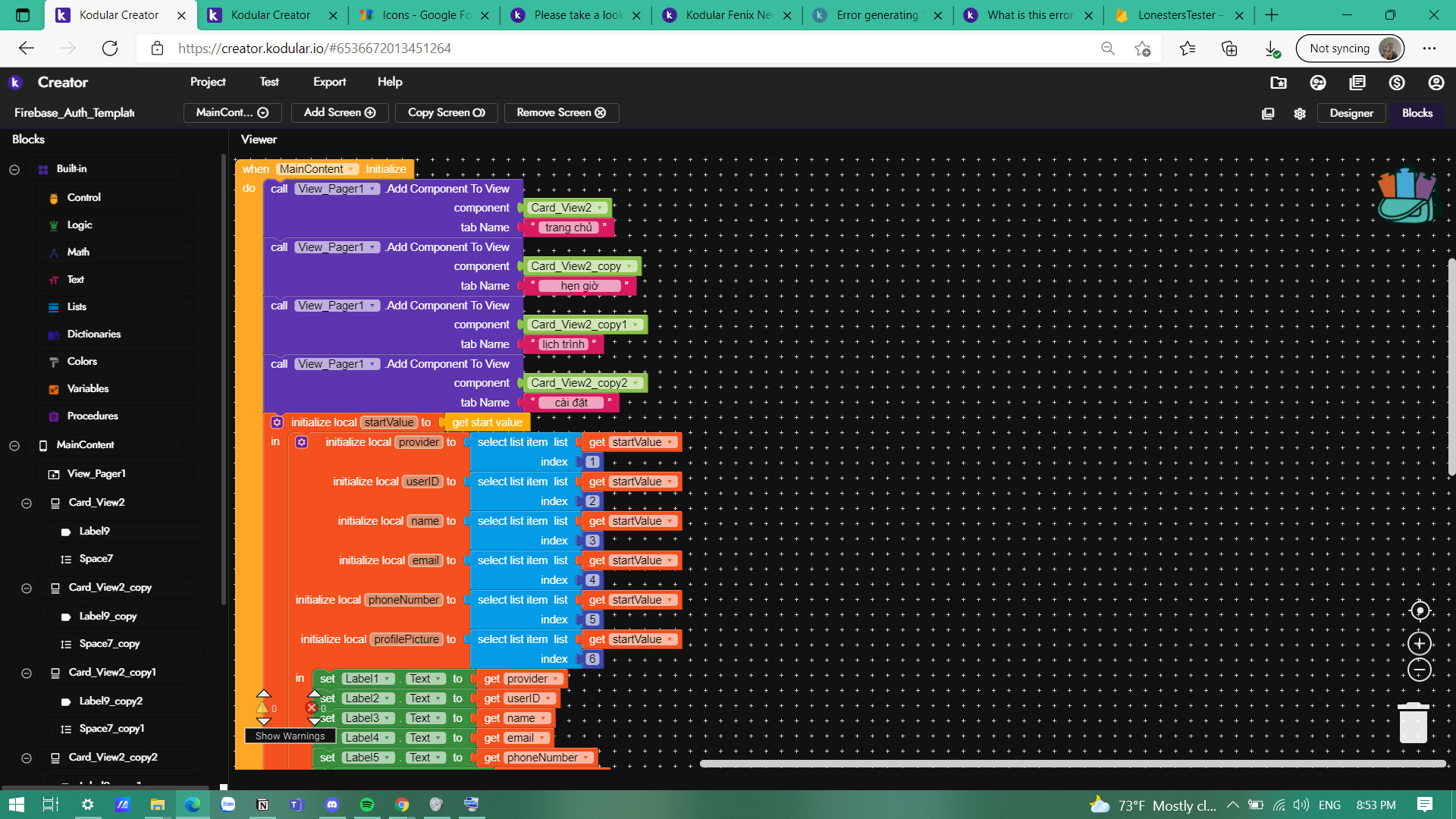
Task: Open the Procedures blocks drawer
Action: pos(92,416)
